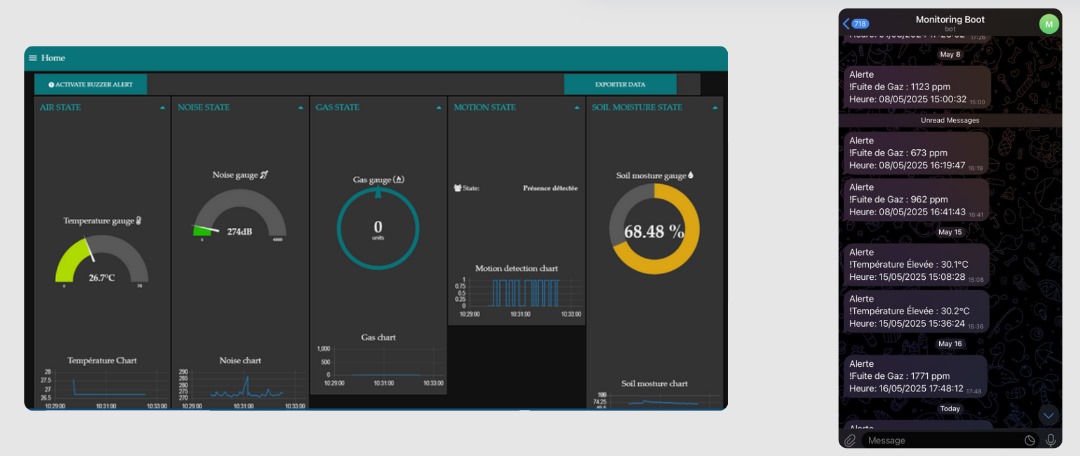This screenshot has width=1080, height=456.
Task: Collapse the GAS STATE panel
Action: (439, 107)
